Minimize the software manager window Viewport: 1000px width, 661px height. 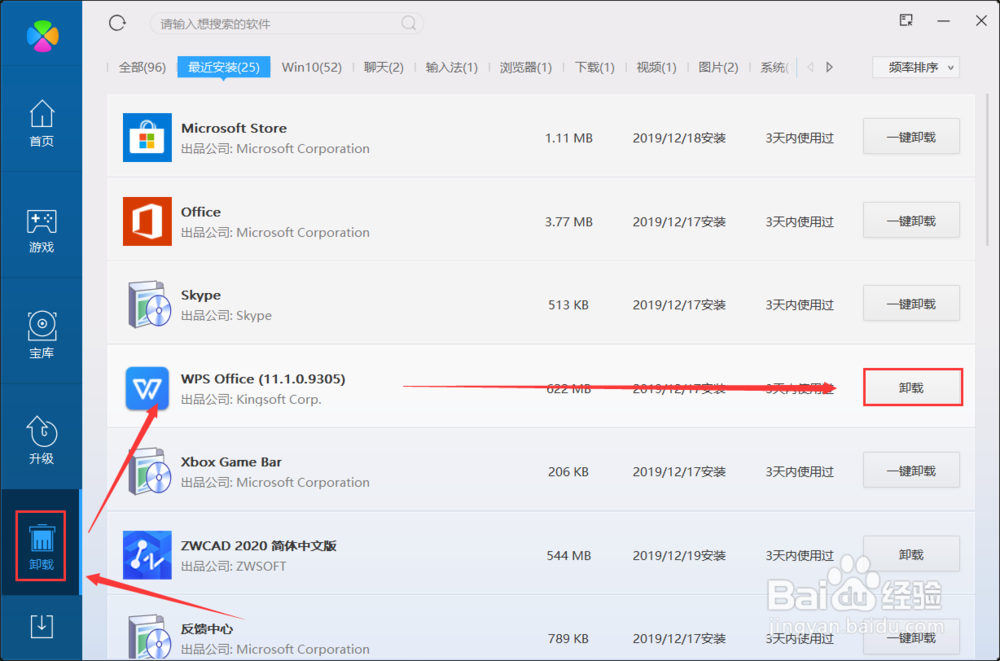[x=944, y=21]
